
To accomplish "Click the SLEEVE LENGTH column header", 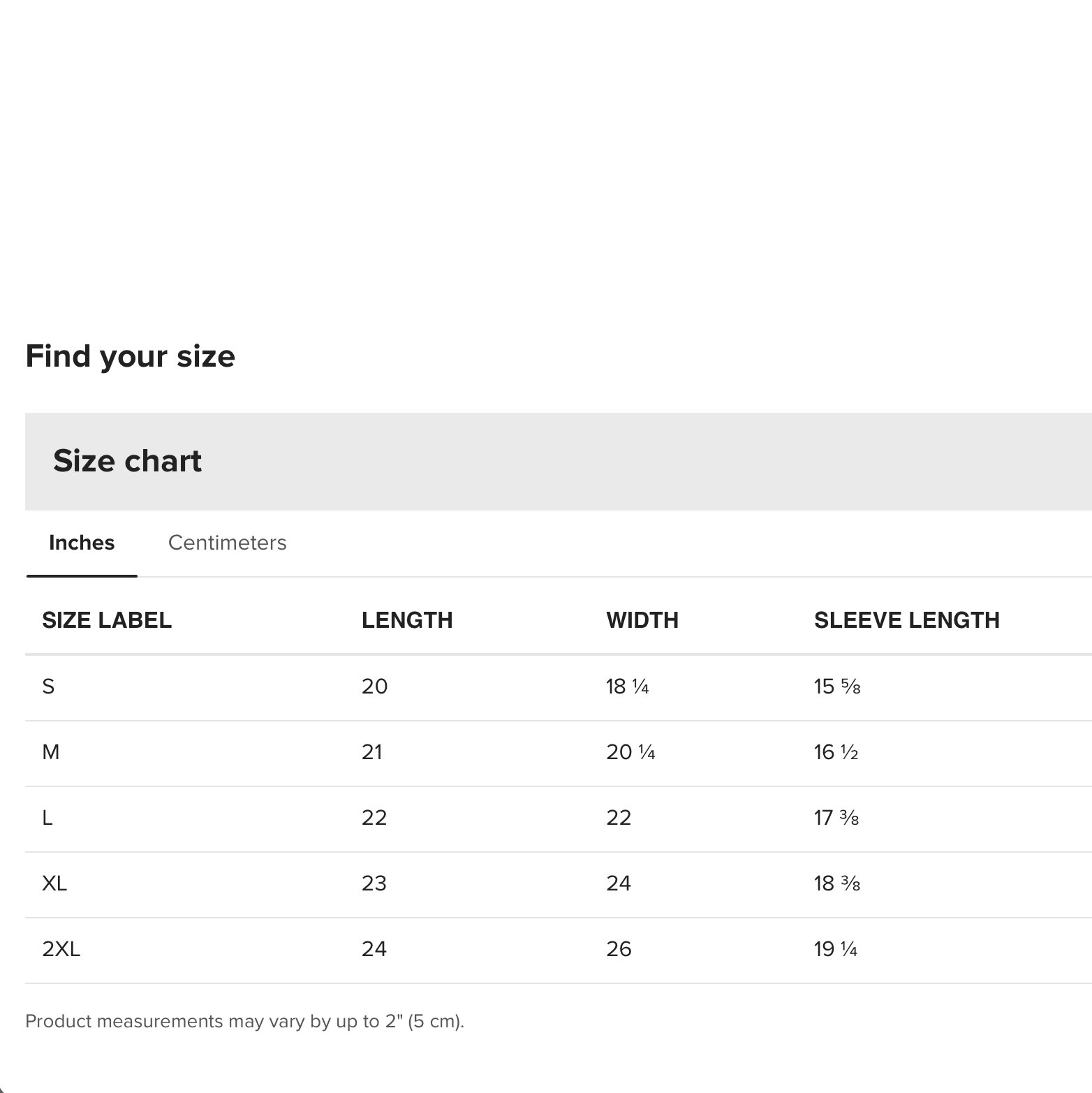I will 907,620.
